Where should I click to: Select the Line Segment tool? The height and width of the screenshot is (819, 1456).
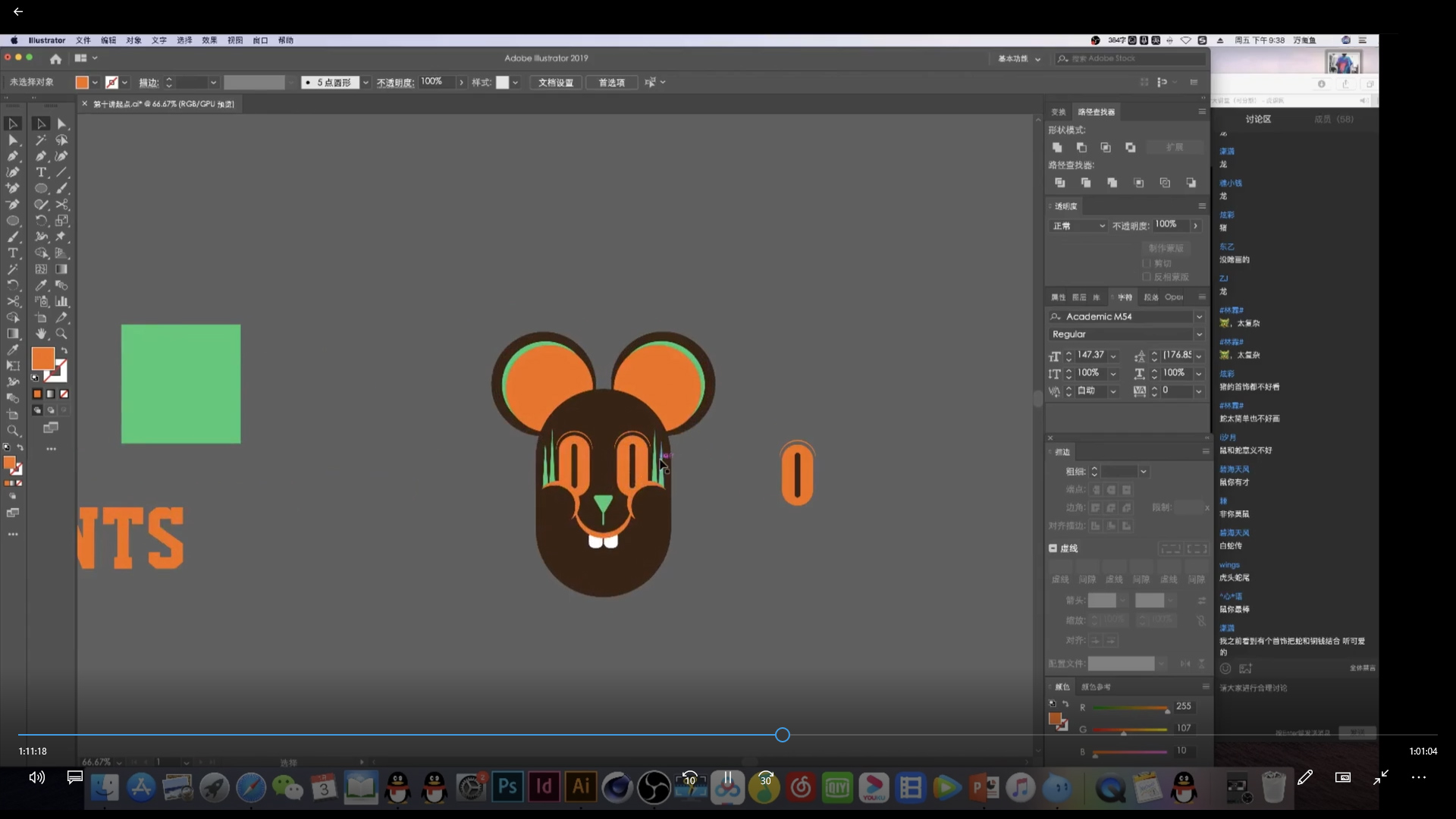coord(62,172)
